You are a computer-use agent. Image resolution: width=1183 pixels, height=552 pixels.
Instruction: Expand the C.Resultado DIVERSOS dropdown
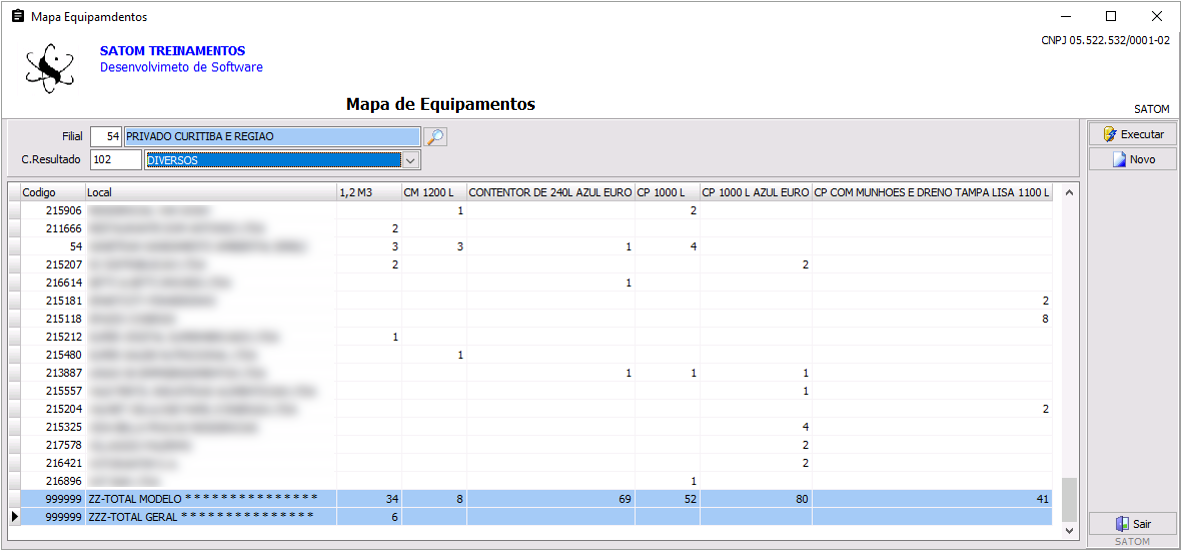(410, 160)
